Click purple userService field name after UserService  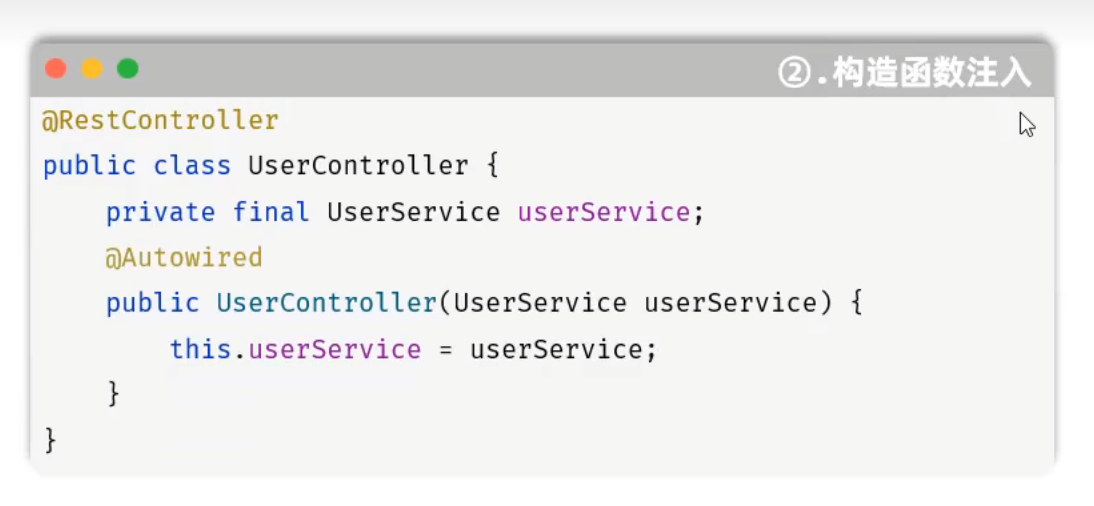[603, 212]
